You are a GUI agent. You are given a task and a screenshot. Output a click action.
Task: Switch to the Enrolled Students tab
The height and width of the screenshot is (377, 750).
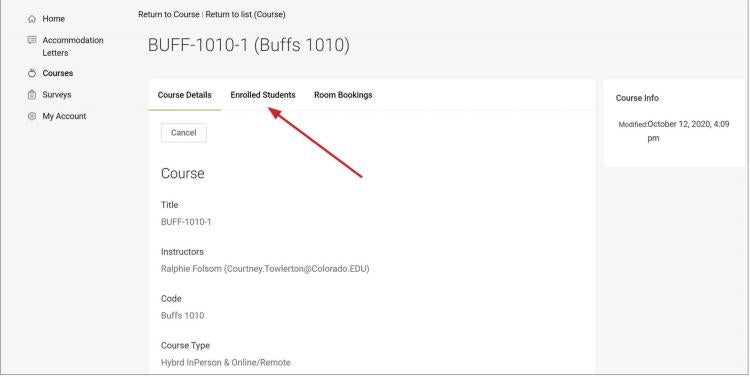(x=263, y=95)
